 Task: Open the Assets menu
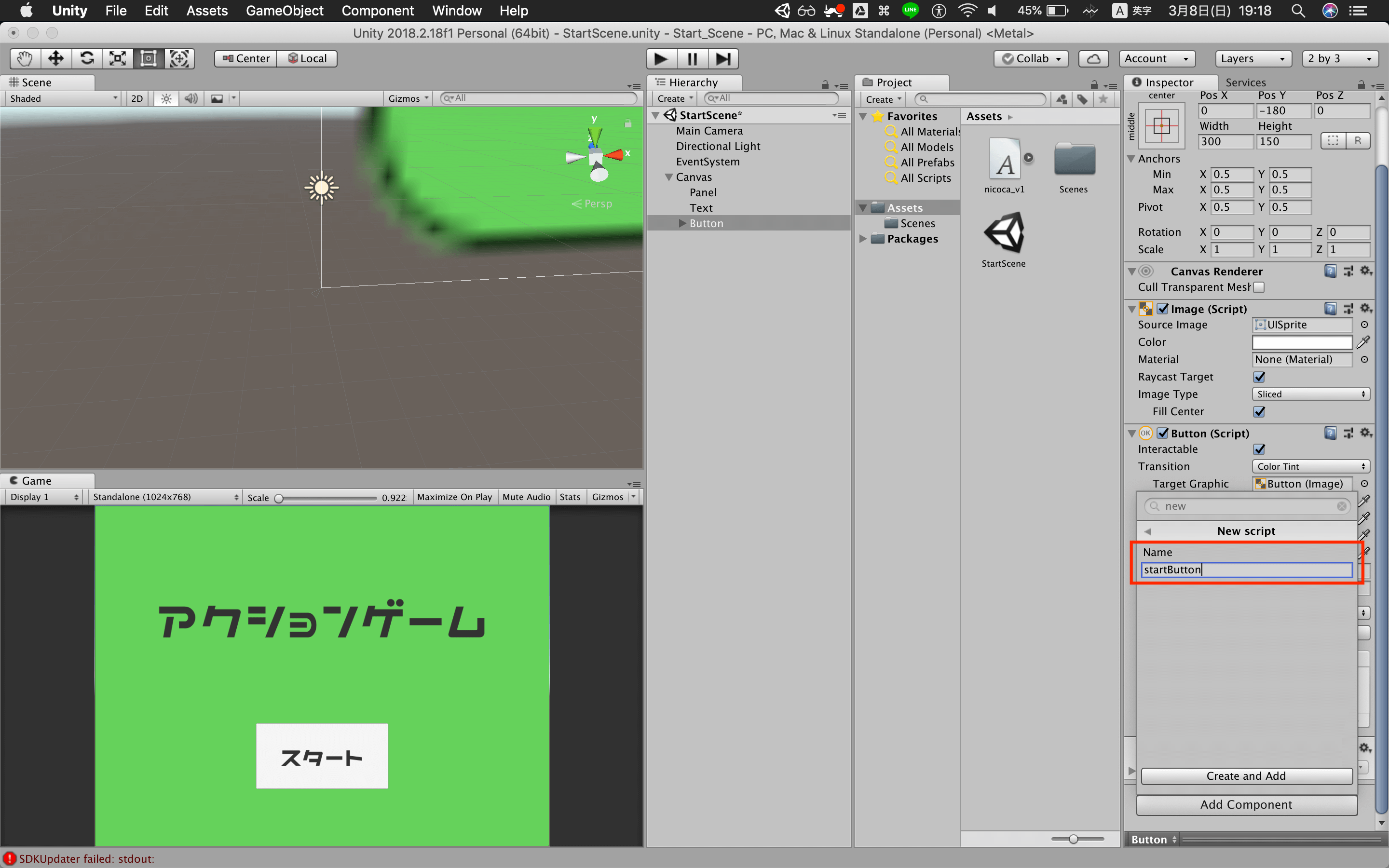point(206,11)
